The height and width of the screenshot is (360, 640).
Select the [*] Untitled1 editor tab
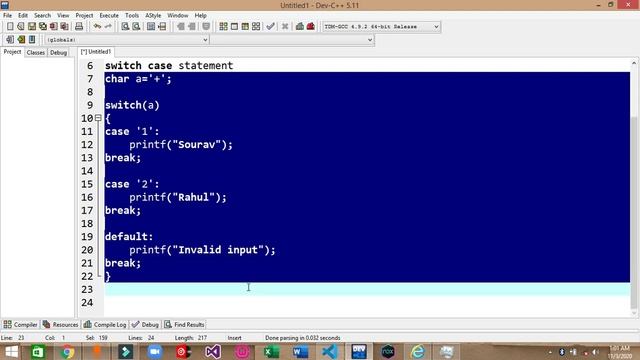click(96, 52)
